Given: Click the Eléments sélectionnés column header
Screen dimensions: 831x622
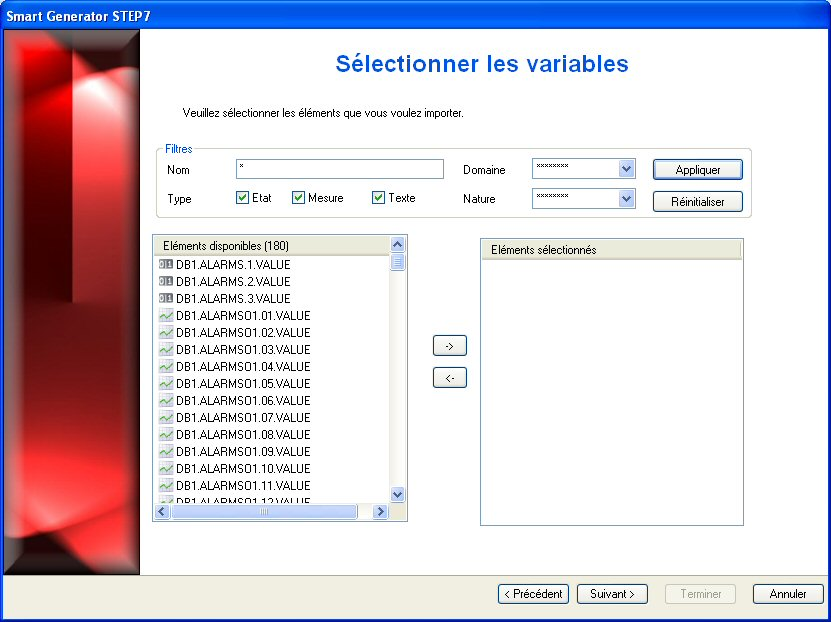Looking at the screenshot, I should coord(612,250).
